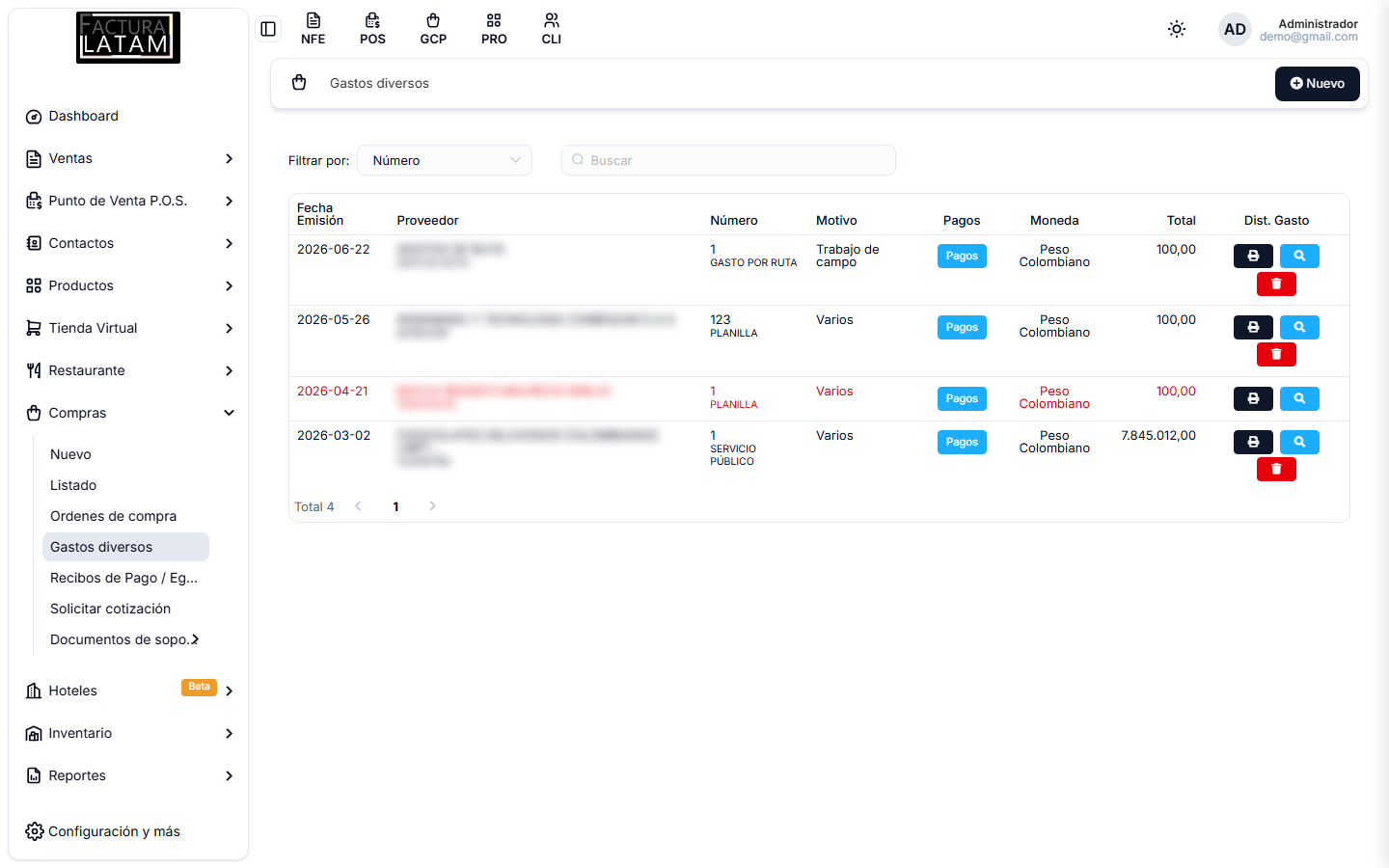Click the Nuevo button in header
1389x868 pixels.
1318,84
